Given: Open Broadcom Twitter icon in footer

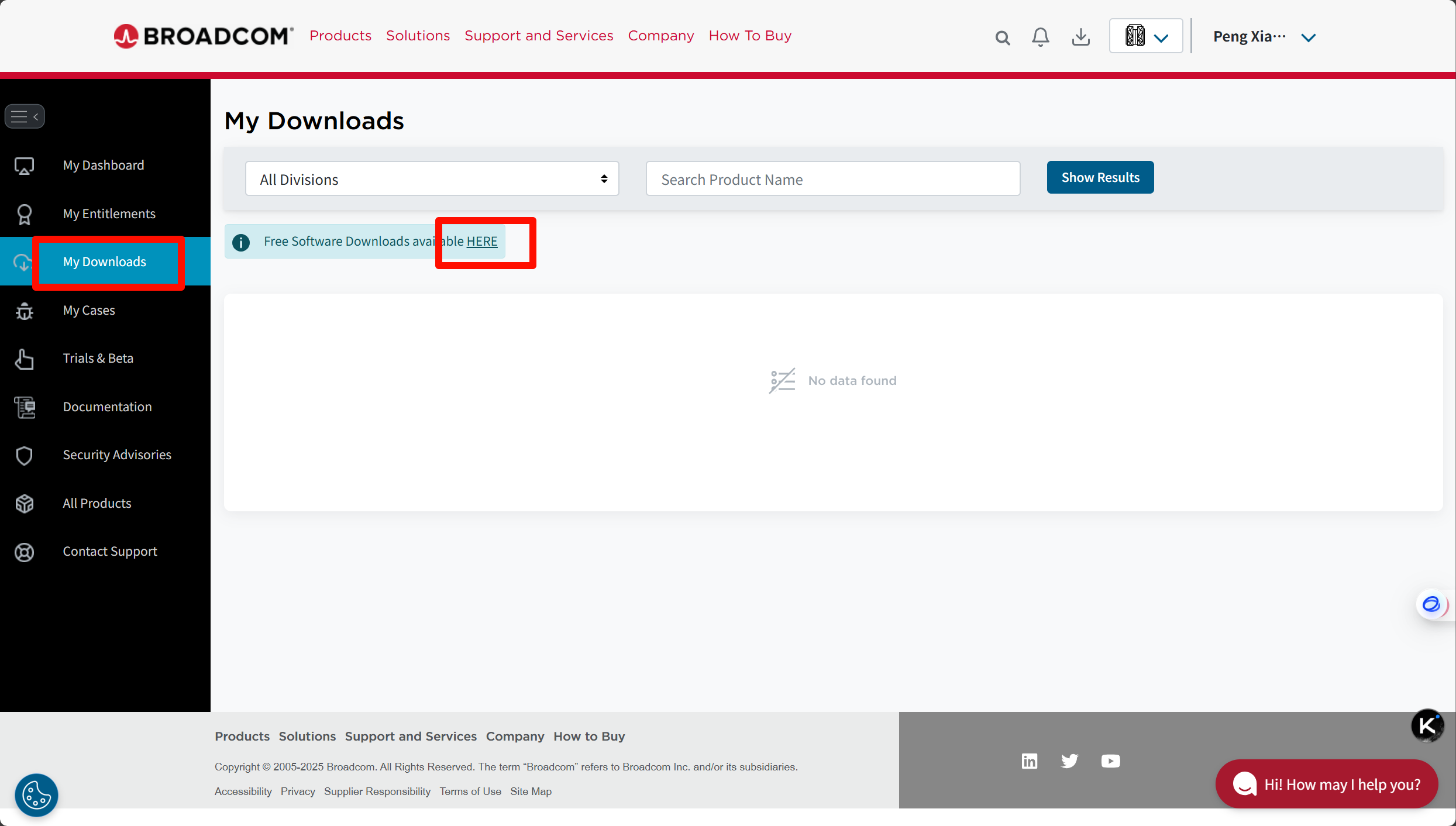Looking at the screenshot, I should click(x=1069, y=761).
